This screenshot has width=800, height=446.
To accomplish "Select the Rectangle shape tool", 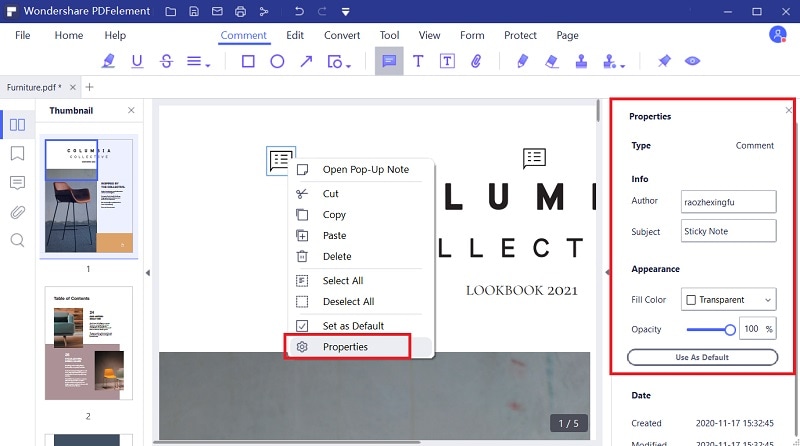I will (248, 62).
